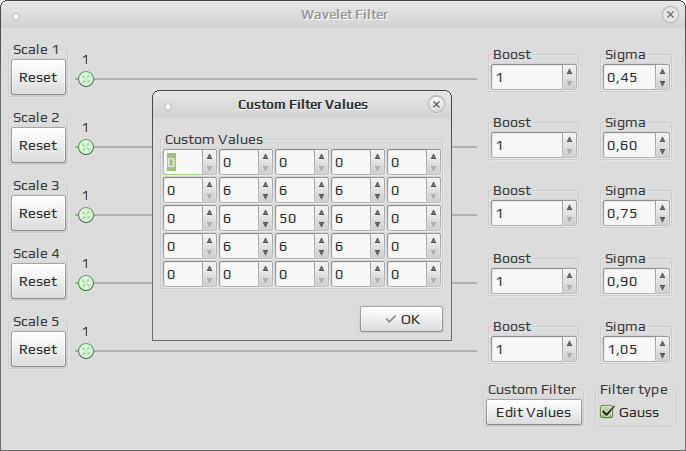The image size is (686, 451).
Task: Increase first row third column value 0
Action: tap(322, 157)
